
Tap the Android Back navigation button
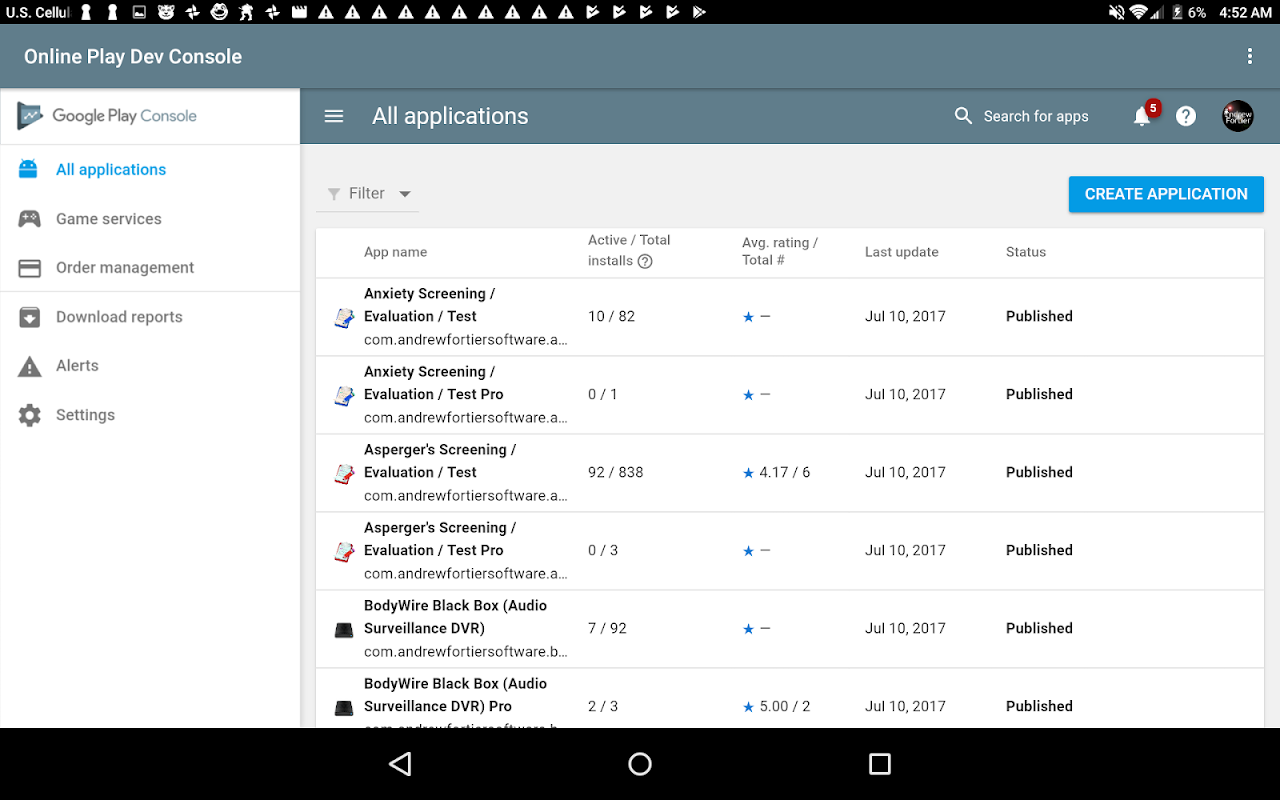pyautogui.click(x=400, y=764)
